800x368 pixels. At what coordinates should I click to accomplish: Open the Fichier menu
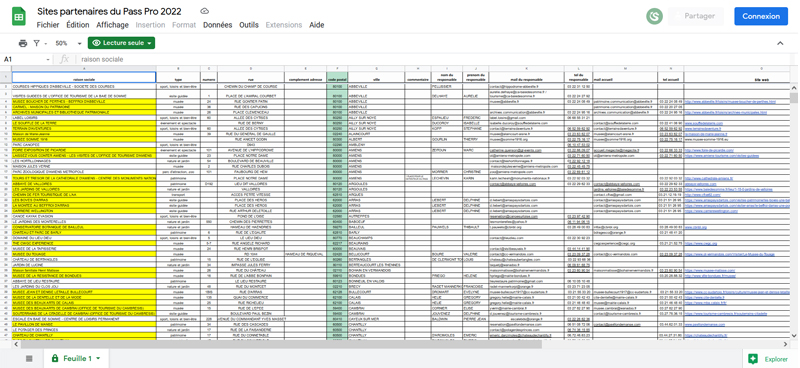click(x=48, y=25)
